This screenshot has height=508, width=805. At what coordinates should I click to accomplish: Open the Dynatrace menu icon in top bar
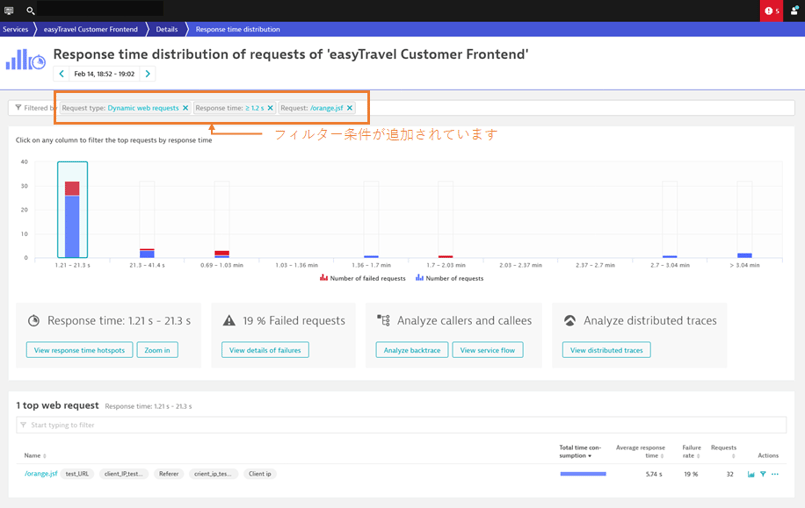[x=9, y=10]
